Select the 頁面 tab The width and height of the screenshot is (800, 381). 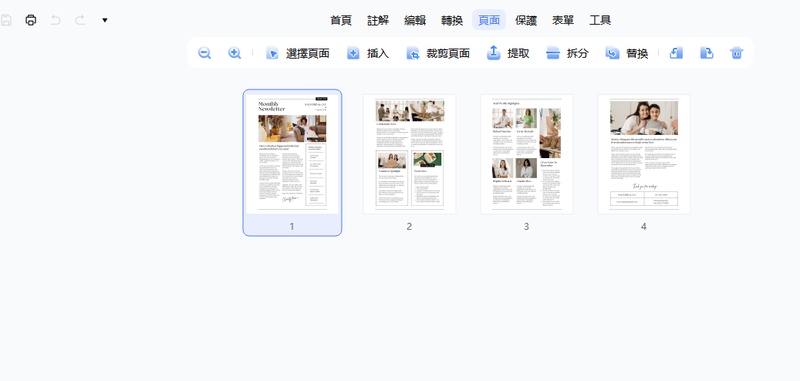point(489,20)
